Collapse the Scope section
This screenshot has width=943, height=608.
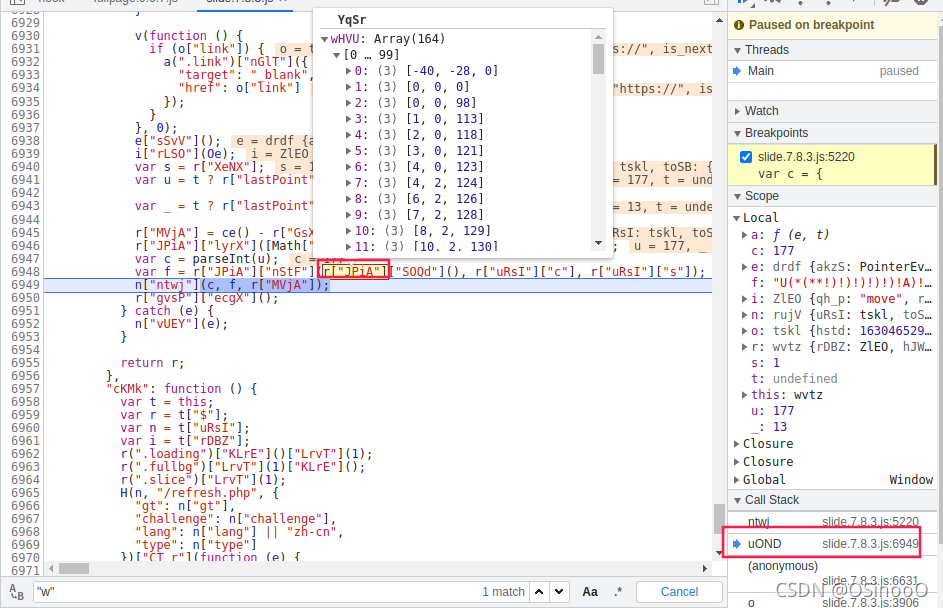737,197
